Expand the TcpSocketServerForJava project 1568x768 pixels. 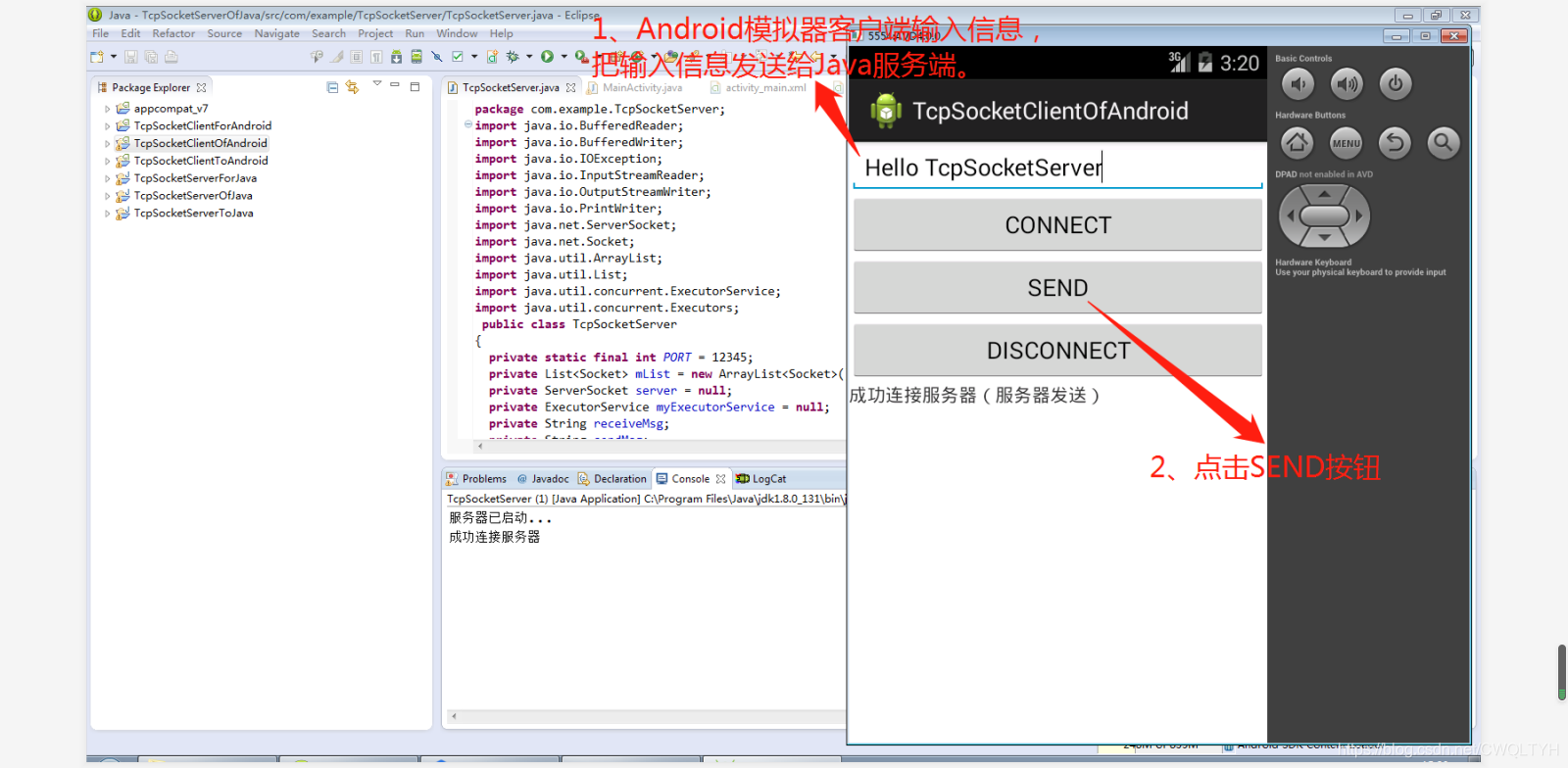coord(108,178)
